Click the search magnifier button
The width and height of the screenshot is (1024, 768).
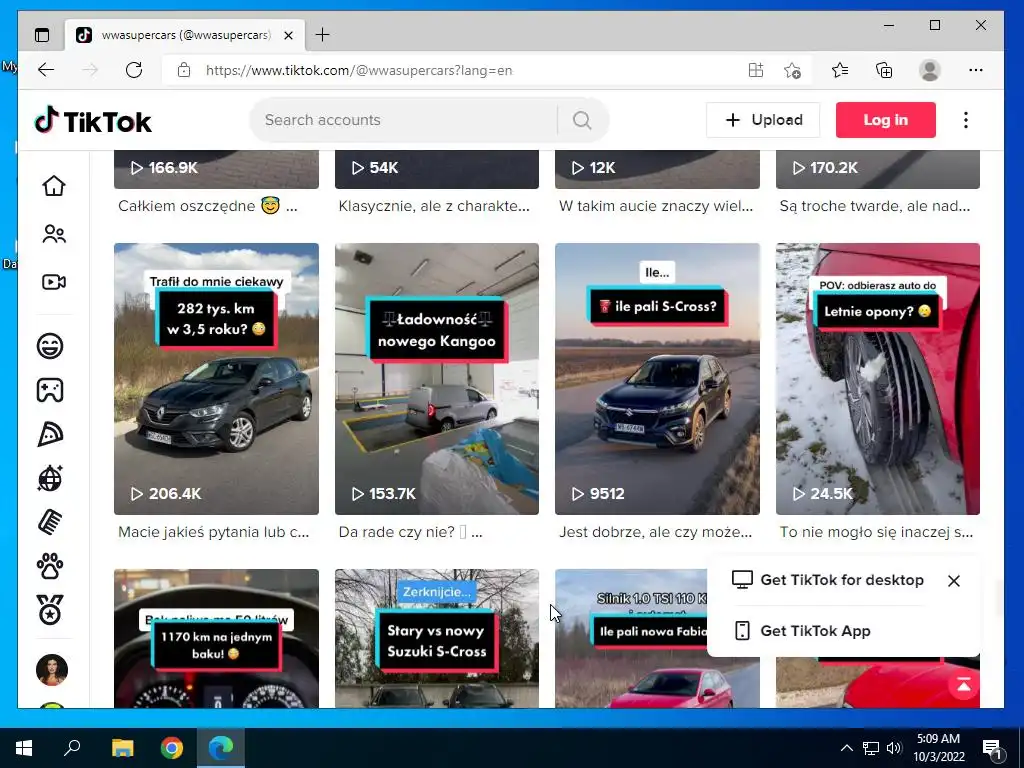pos(582,120)
